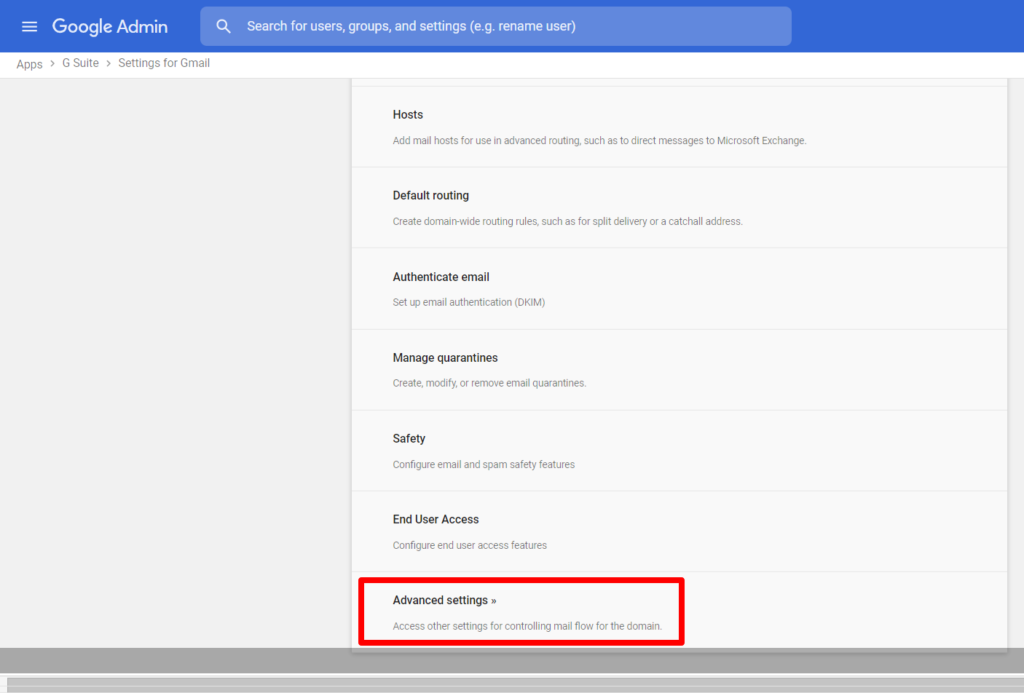1024x693 pixels.
Task: Click the Configure end user access features description
Action: point(470,545)
